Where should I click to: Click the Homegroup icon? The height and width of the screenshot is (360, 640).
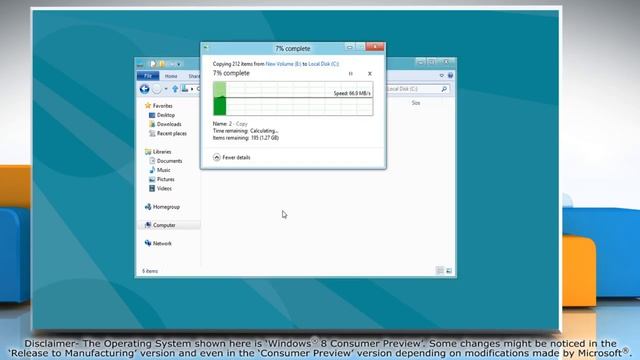click(148, 207)
